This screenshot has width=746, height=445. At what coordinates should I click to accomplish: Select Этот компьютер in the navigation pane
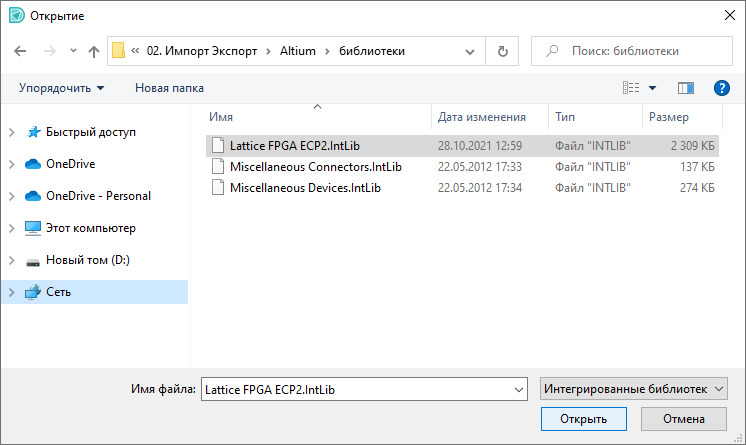click(x=90, y=228)
